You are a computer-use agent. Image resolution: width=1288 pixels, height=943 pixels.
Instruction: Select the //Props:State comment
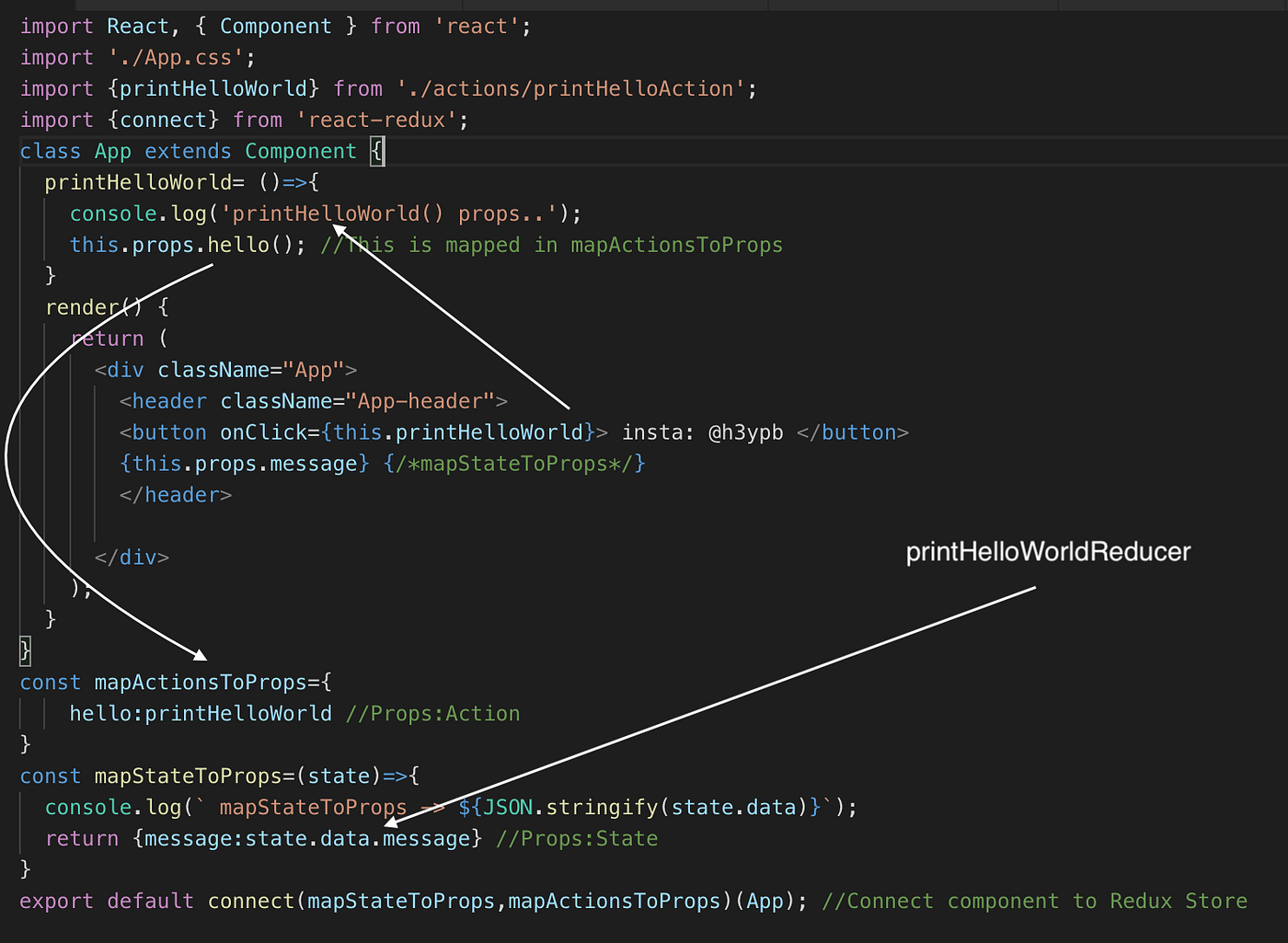[577, 838]
